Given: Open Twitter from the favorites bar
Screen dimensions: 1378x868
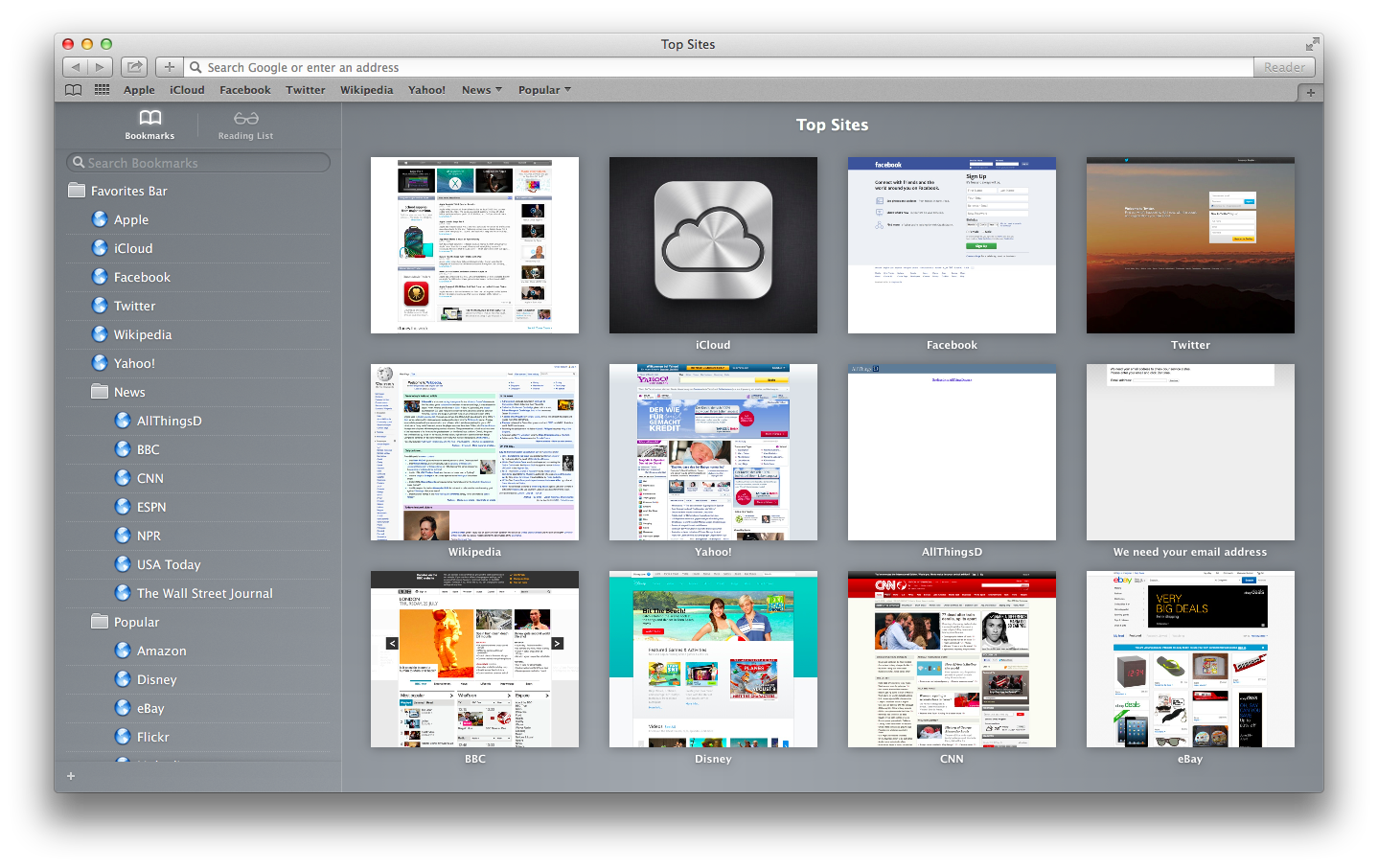Looking at the screenshot, I should pos(306,90).
